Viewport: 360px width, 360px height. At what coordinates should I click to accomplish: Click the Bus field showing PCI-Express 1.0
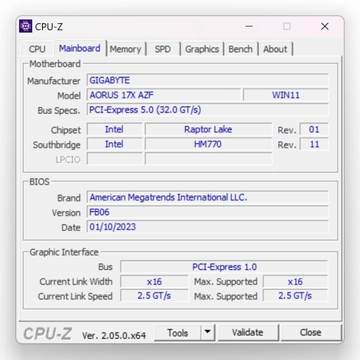224,267
